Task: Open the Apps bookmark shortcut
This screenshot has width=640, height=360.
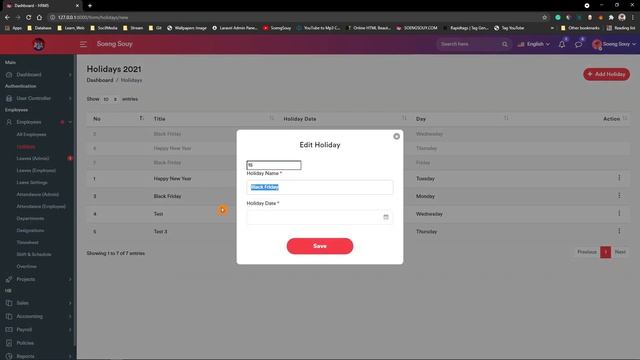Action: 13,28
